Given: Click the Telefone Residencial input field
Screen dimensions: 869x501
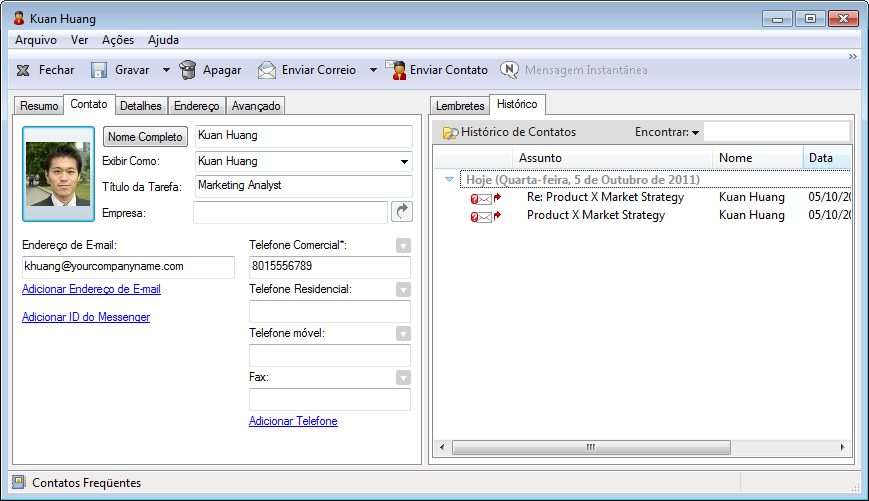Looking at the screenshot, I should click(330, 311).
